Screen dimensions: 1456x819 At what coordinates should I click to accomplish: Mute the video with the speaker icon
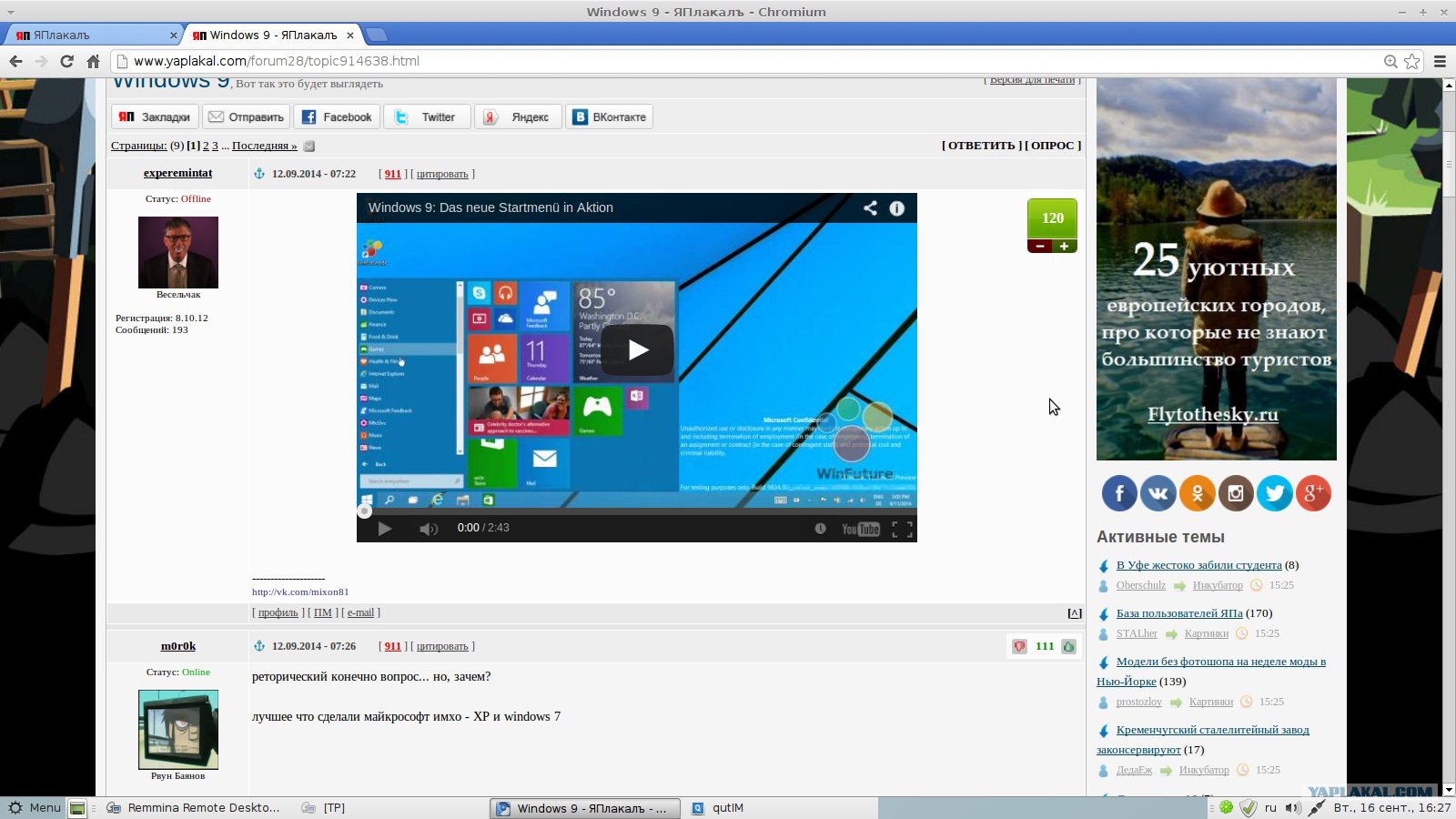[428, 528]
